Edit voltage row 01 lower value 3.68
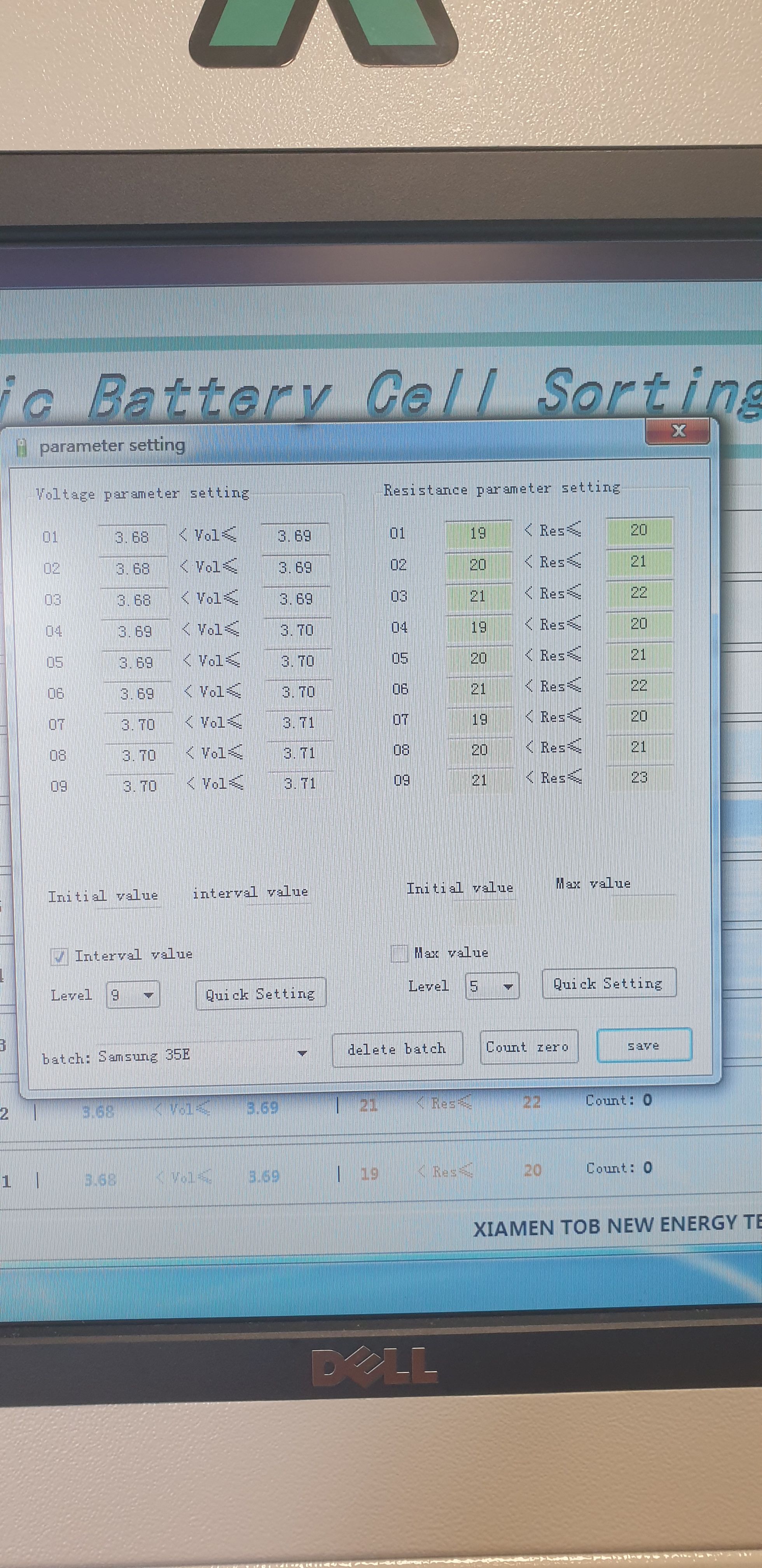Viewport: 762px width, 1568px height. (x=132, y=537)
